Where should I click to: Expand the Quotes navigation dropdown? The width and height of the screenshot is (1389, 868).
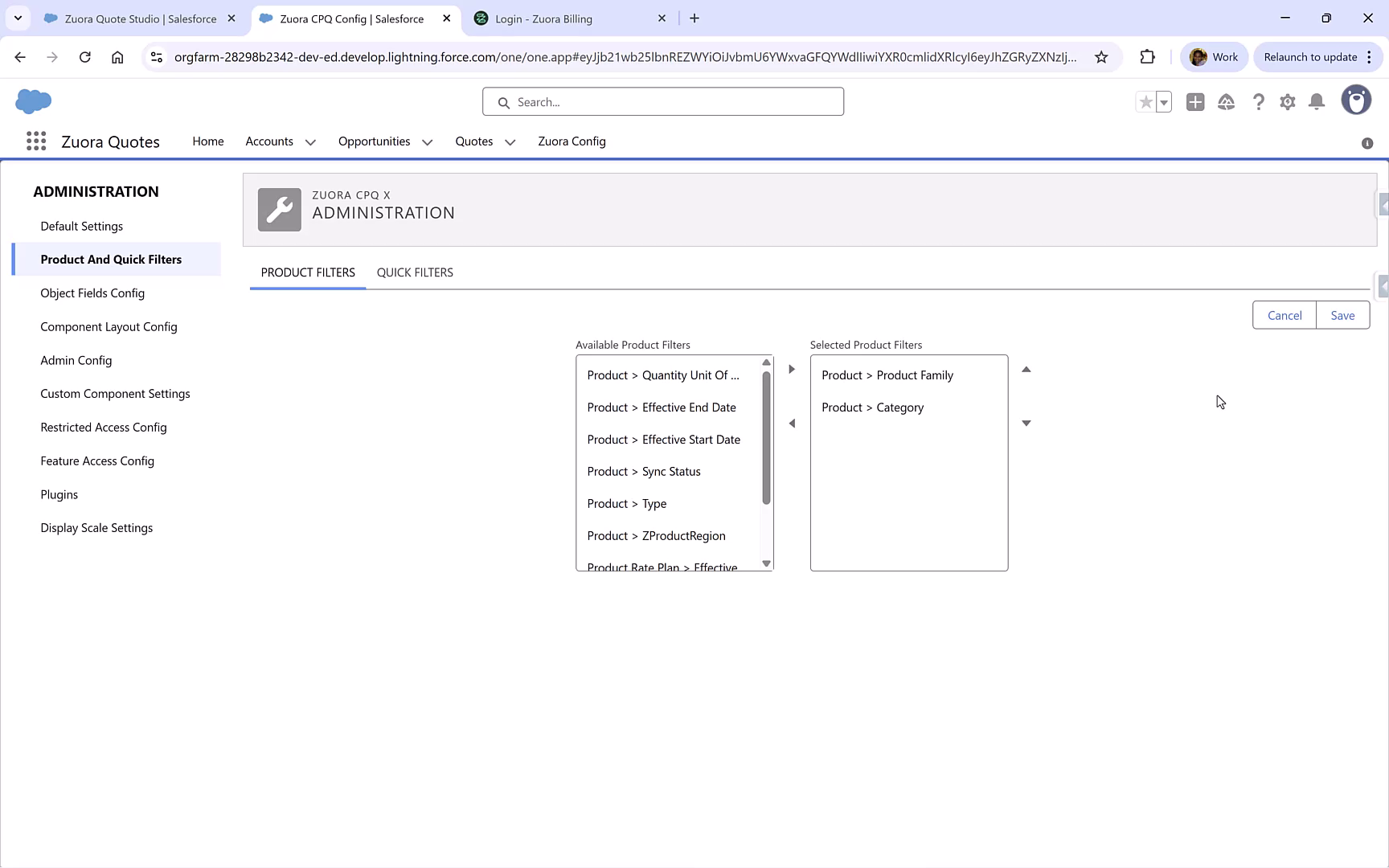point(510,141)
